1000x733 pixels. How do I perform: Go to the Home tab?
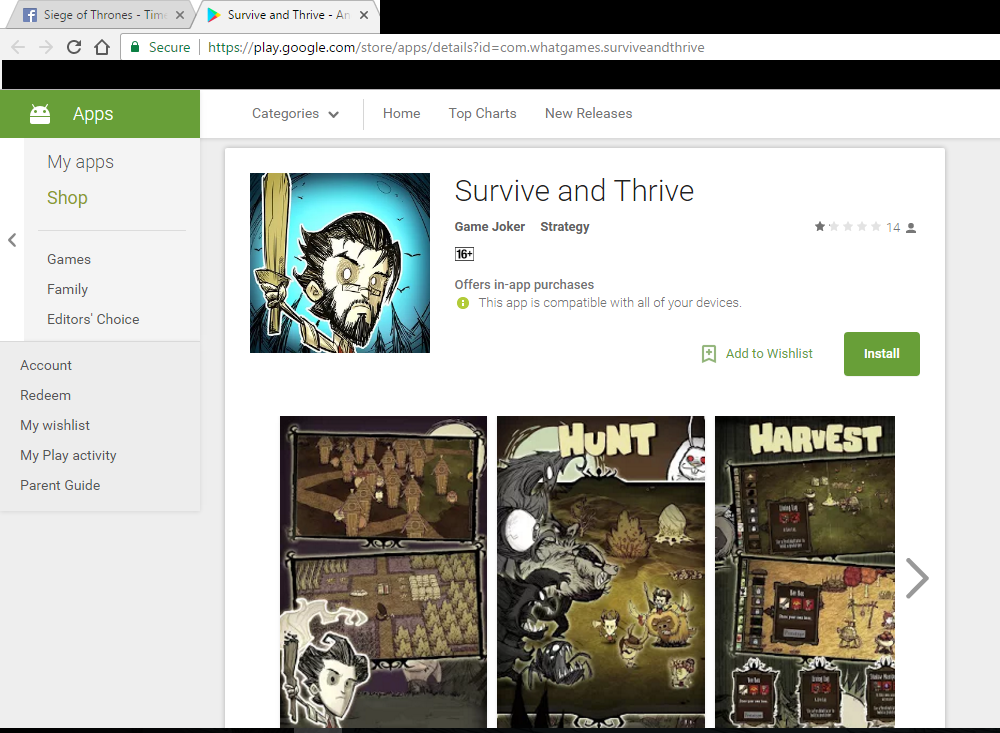[x=401, y=114]
